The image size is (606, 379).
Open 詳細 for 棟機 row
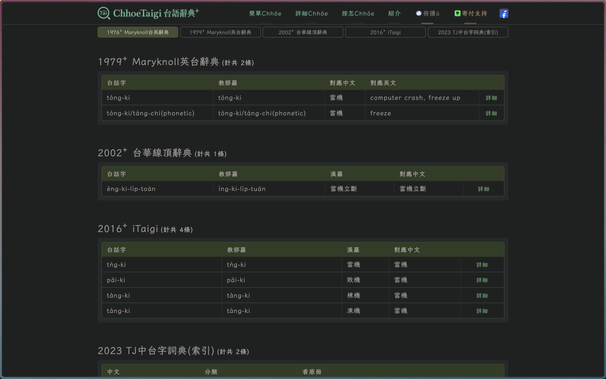point(482,296)
